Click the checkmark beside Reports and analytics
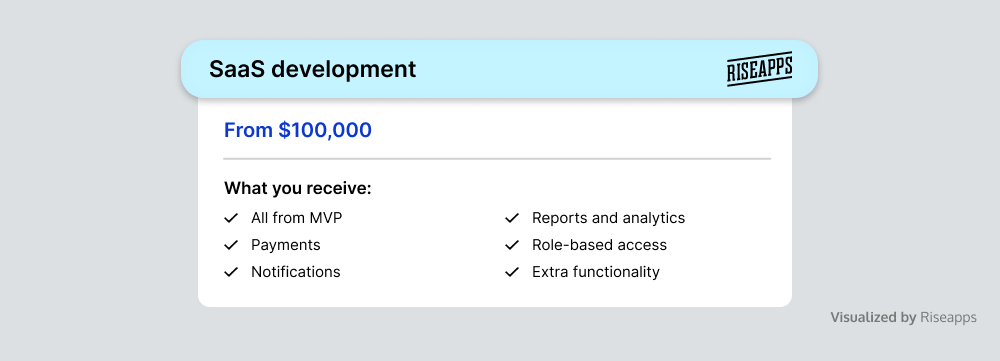Image resolution: width=1000 pixels, height=361 pixels. [512, 218]
